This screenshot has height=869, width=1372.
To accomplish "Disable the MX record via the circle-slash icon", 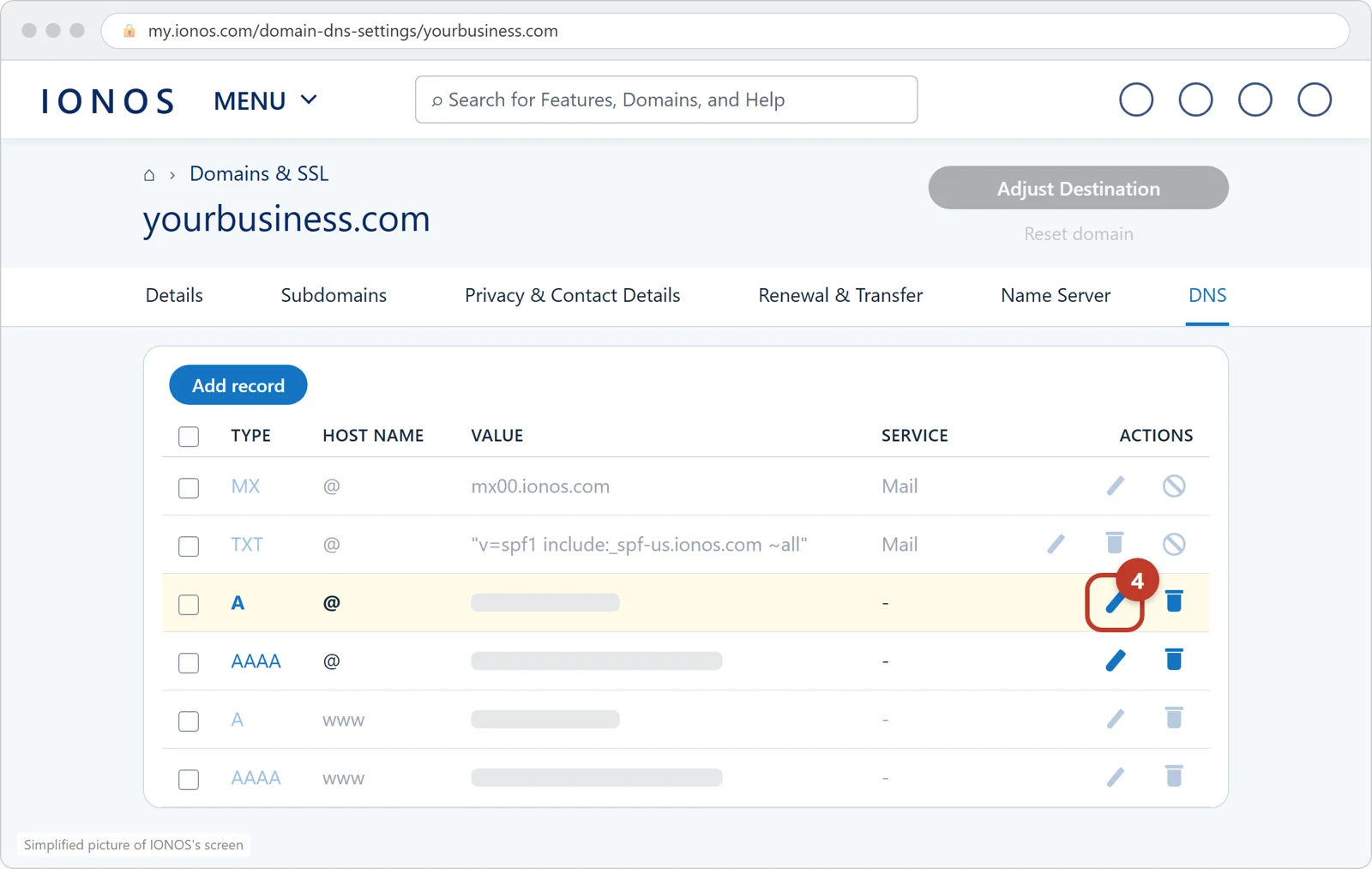I will pyautogui.click(x=1174, y=486).
